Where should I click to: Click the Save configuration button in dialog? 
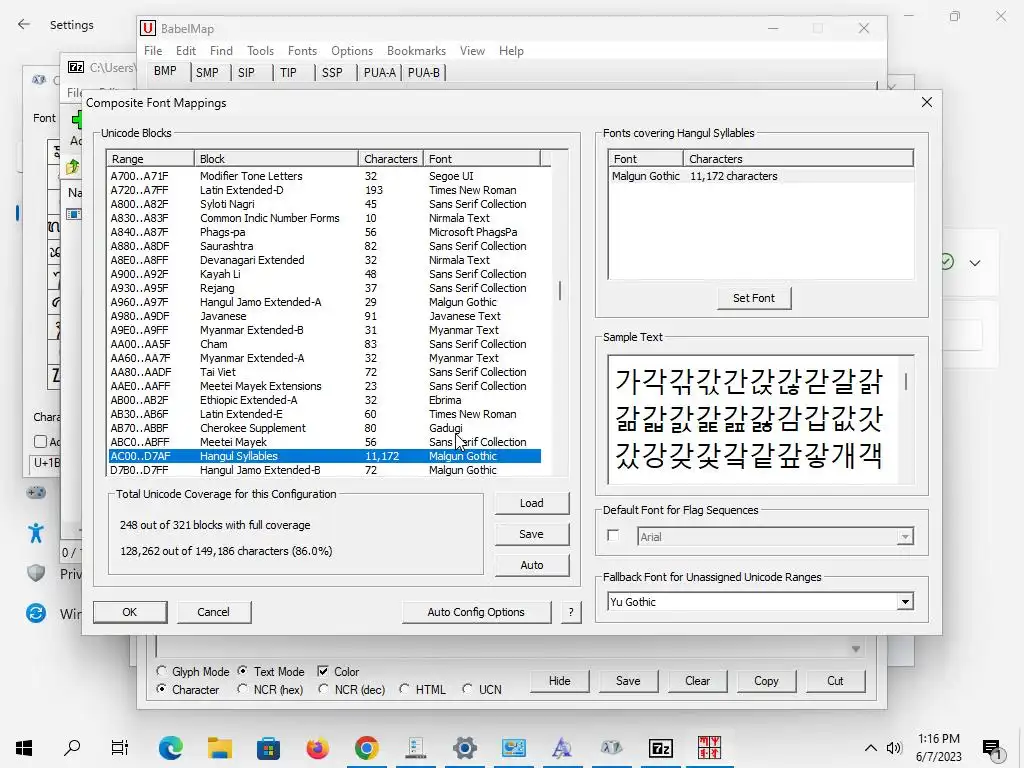pyautogui.click(x=532, y=534)
